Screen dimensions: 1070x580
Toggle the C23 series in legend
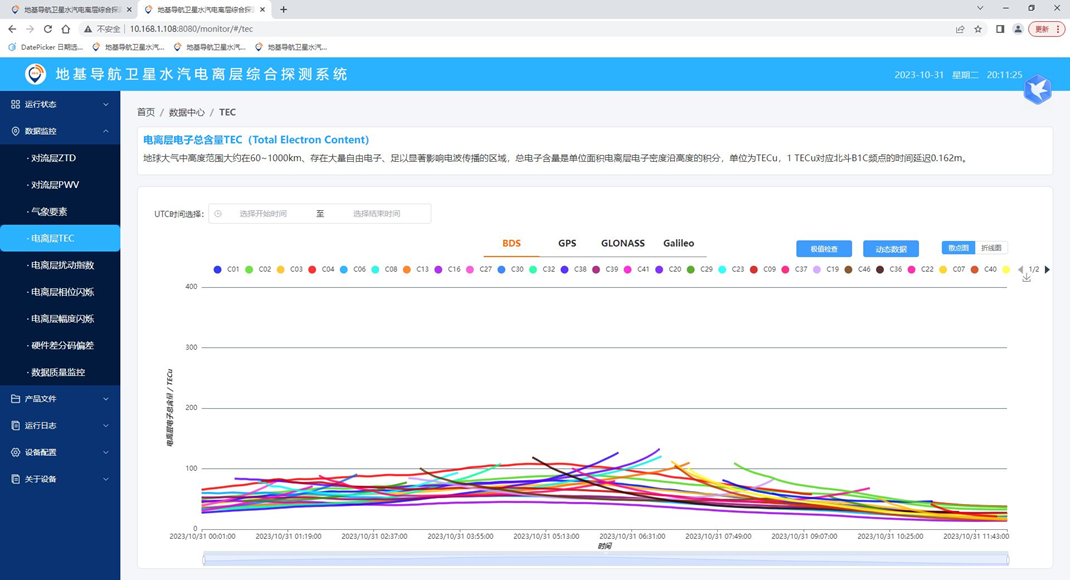click(x=731, y=270)
